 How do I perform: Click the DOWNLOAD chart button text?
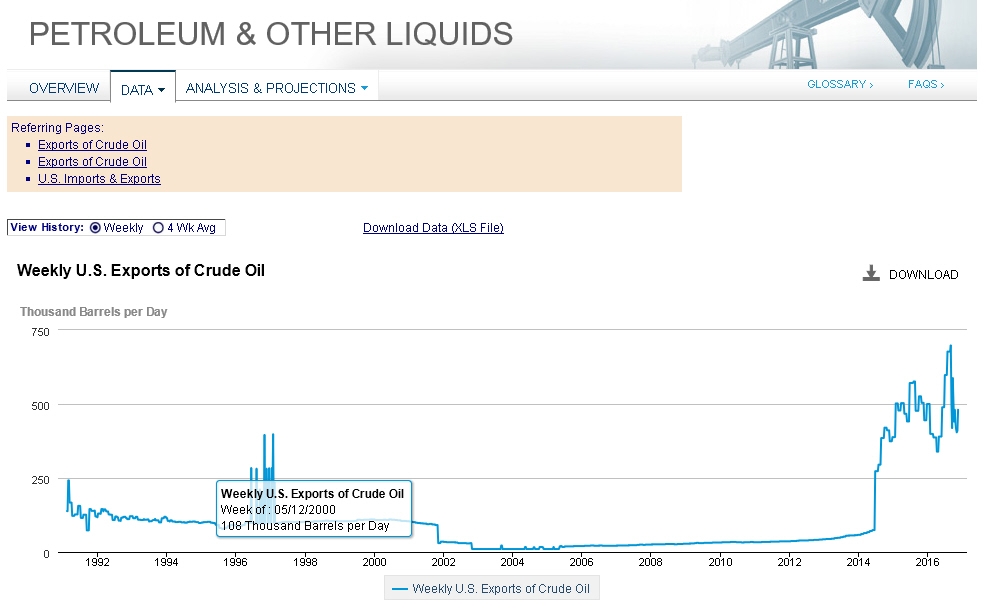(923, 275)
